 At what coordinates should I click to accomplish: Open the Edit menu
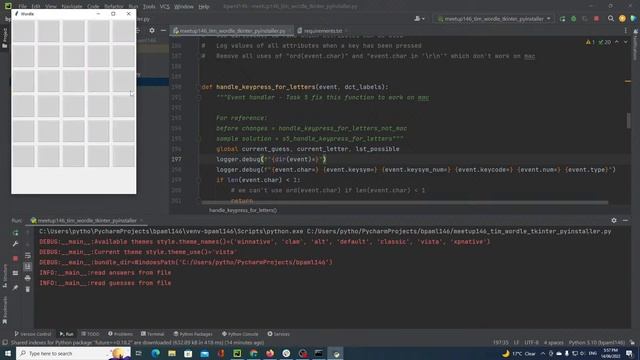tap(36, 7)
